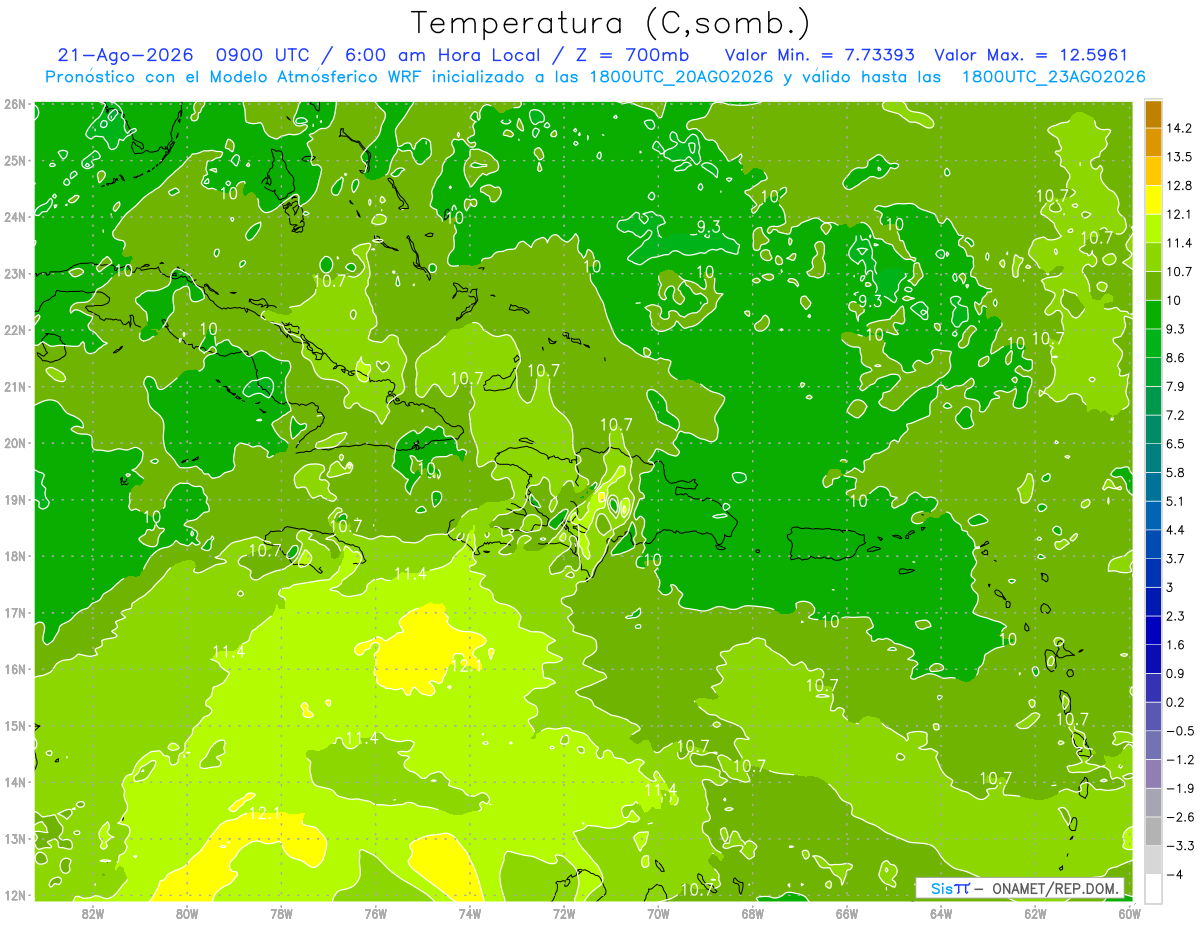
Task: Click the "3.7" color scale label
Action: coord(1175,558)
